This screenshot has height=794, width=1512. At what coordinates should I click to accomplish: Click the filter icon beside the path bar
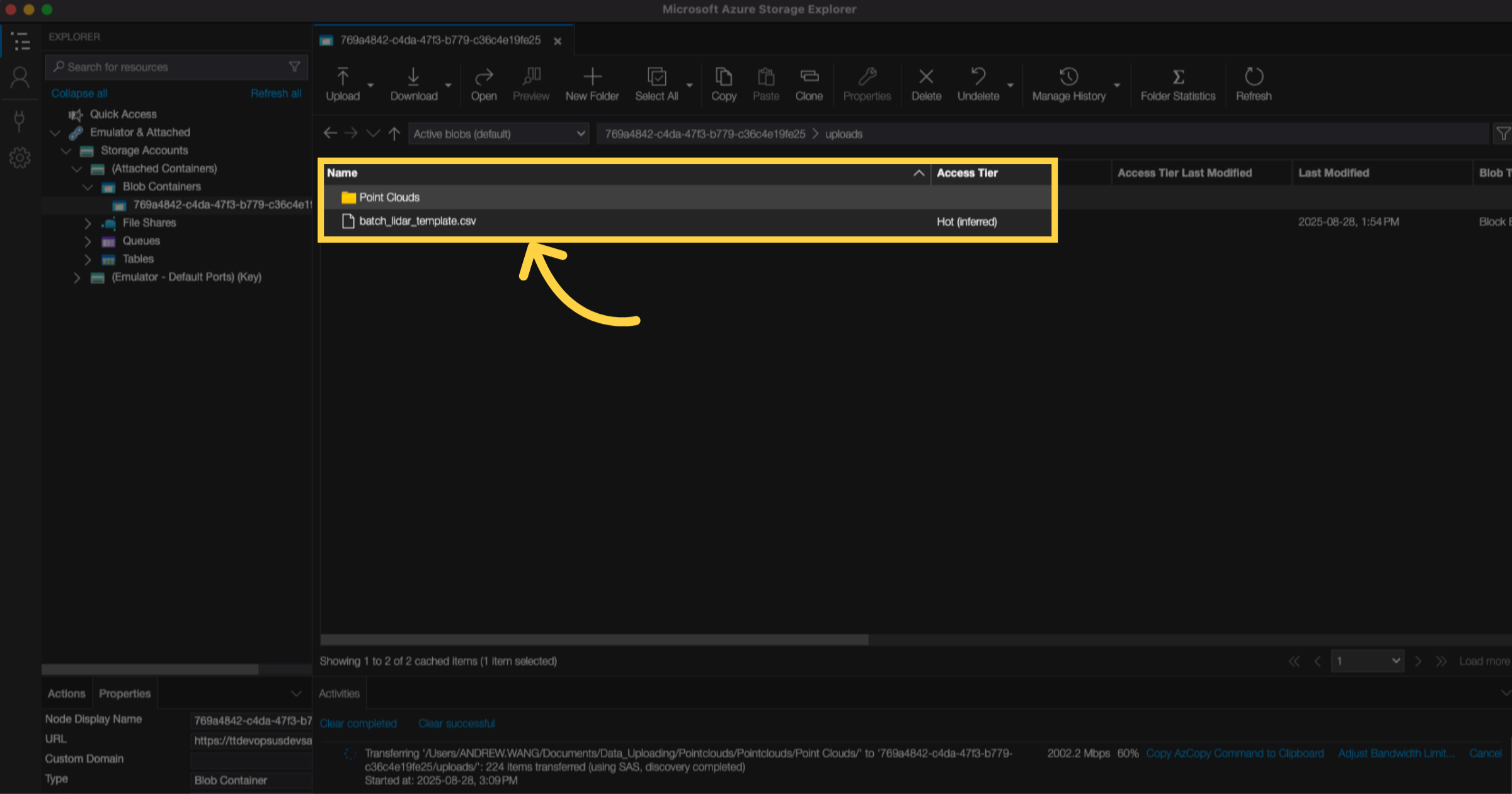(1503, 134)
